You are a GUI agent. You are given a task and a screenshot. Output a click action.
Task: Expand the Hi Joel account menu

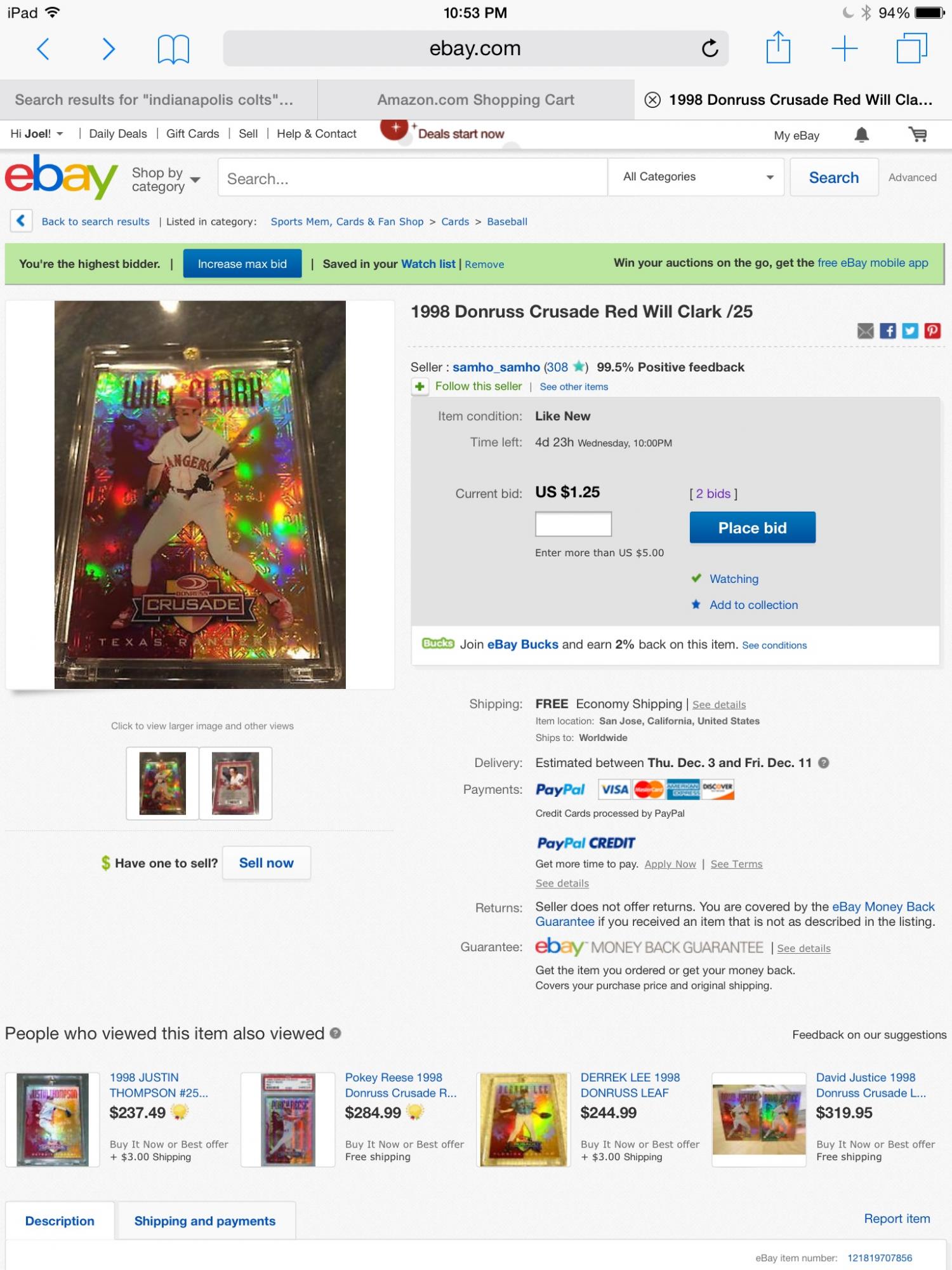point(37,133)
